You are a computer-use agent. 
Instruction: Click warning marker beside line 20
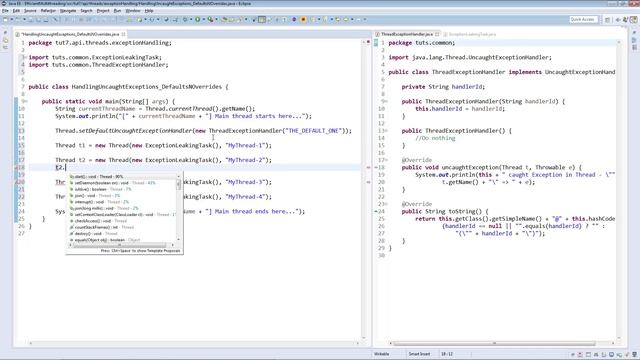[x=16, y=182]
